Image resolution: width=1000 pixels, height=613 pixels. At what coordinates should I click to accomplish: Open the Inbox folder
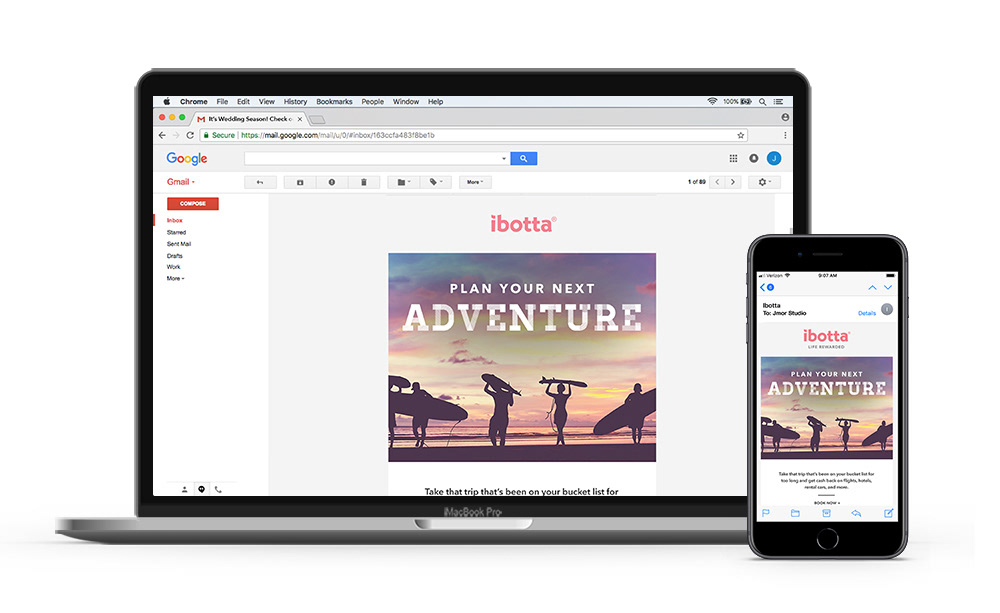click(x=175, y=221)
